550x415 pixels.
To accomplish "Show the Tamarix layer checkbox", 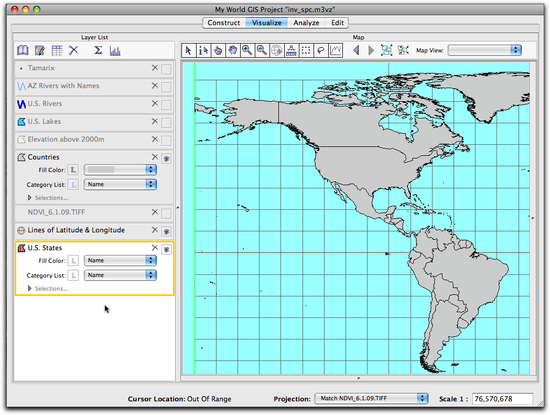I will (x=166, y=69).
